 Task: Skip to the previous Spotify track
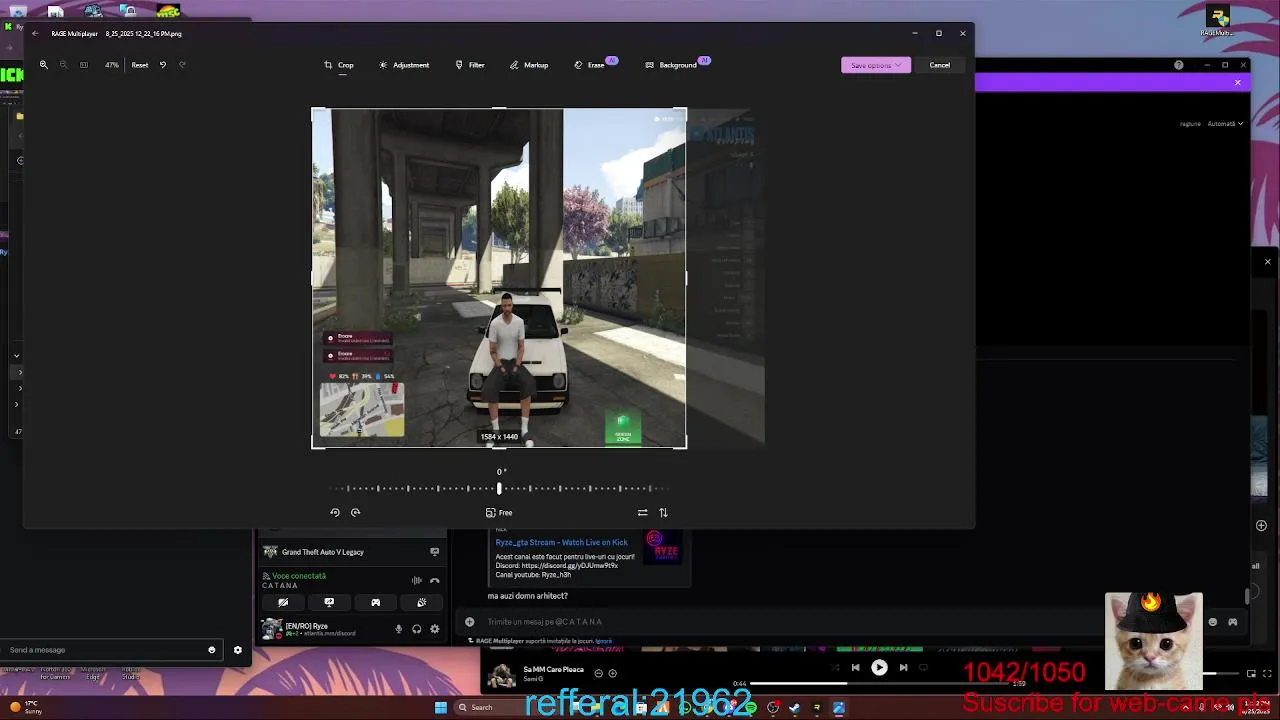click(x=855, y=668)
